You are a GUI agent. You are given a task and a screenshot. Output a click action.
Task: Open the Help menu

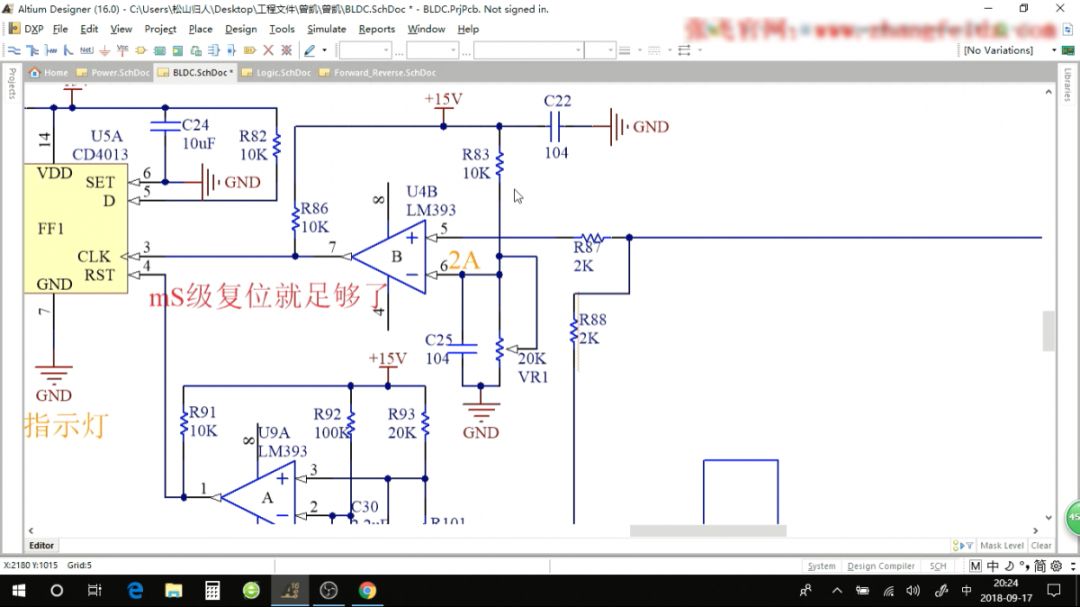468,29
